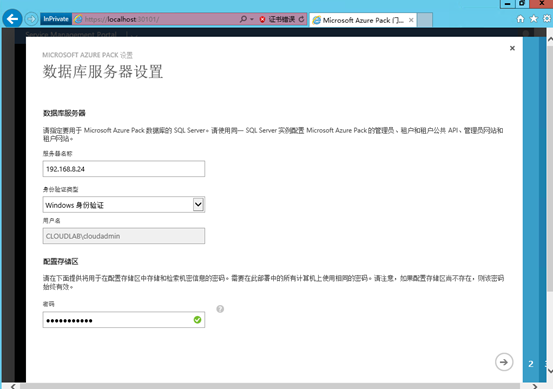Open the Windows 身份验证 authentication dropdown
This screenshot has width=553, height=389.
pos(124,205)
